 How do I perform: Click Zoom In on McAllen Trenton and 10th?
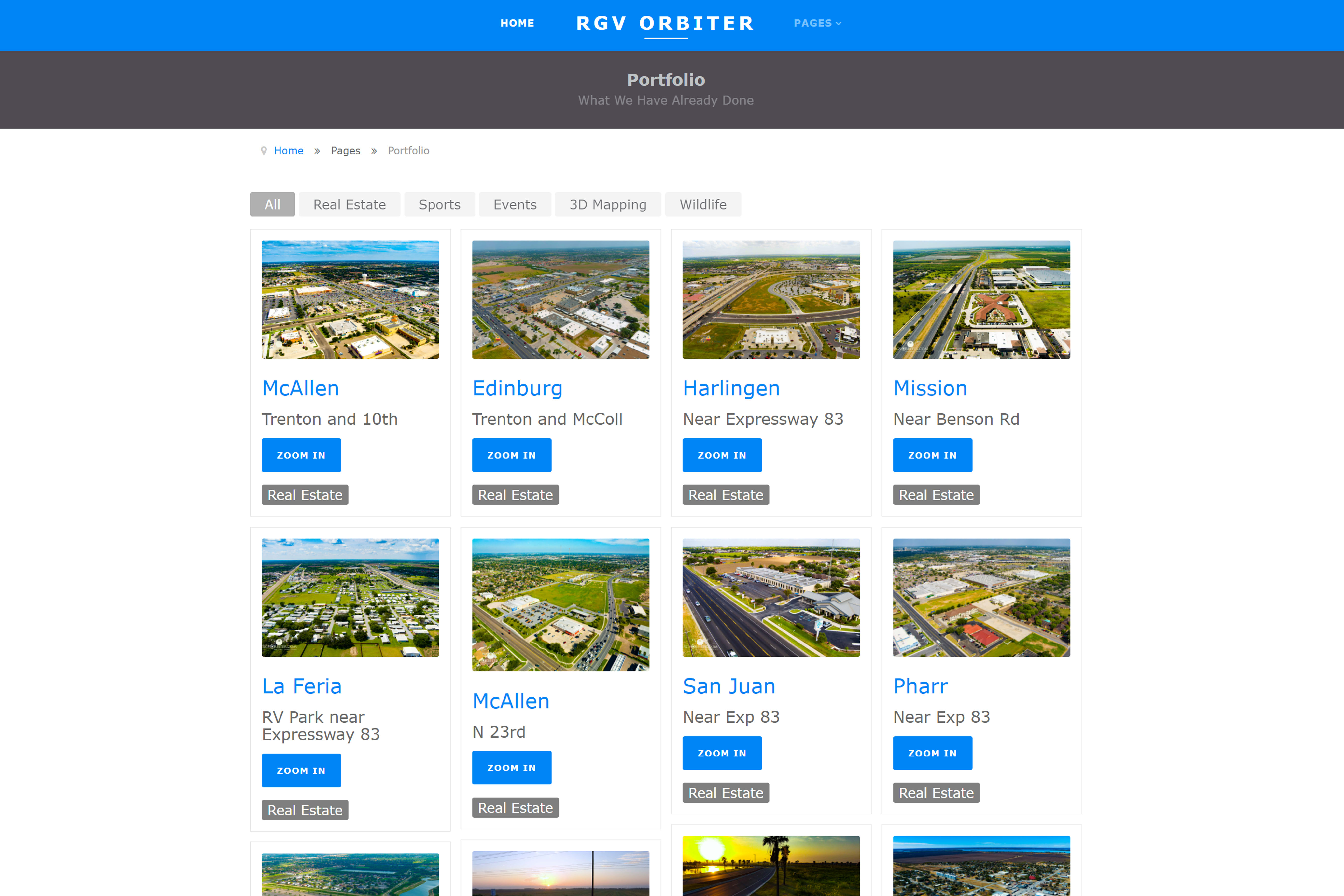tap(301, 455)
